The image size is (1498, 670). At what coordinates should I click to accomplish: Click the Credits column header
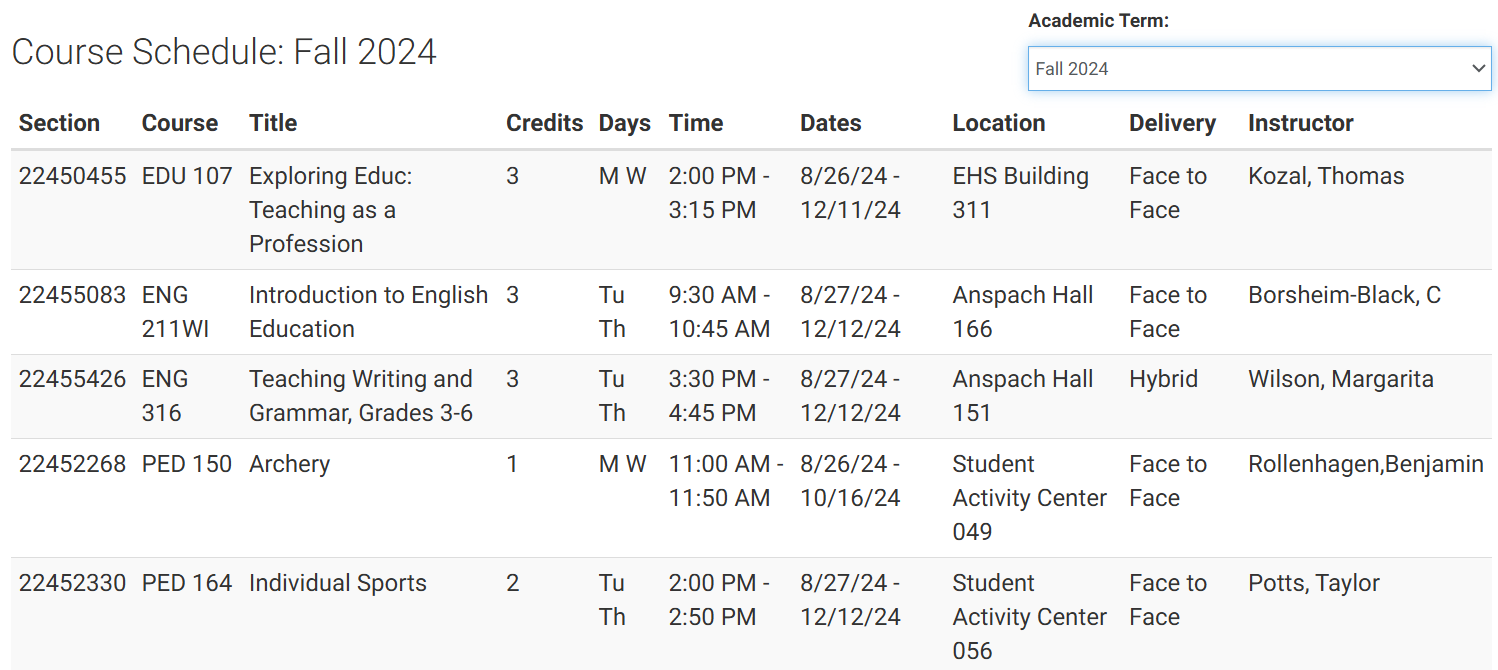544,123
